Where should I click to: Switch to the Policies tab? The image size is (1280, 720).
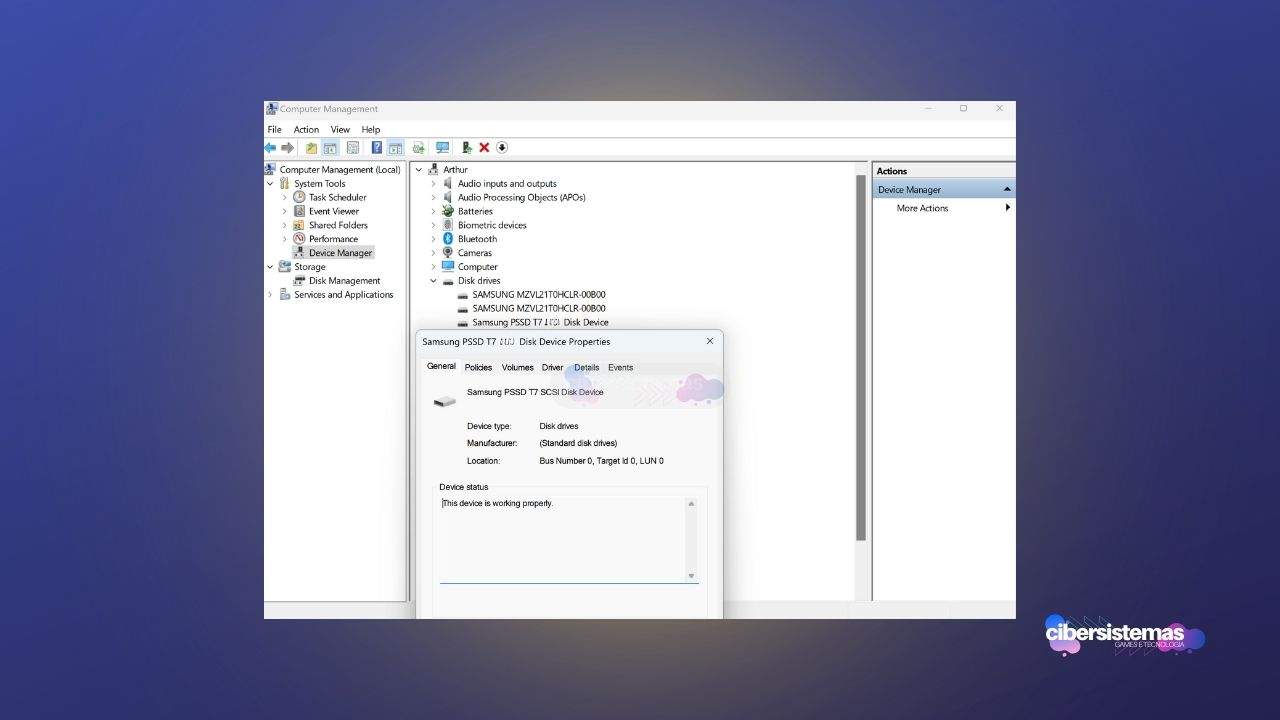[x=478, y=368]
